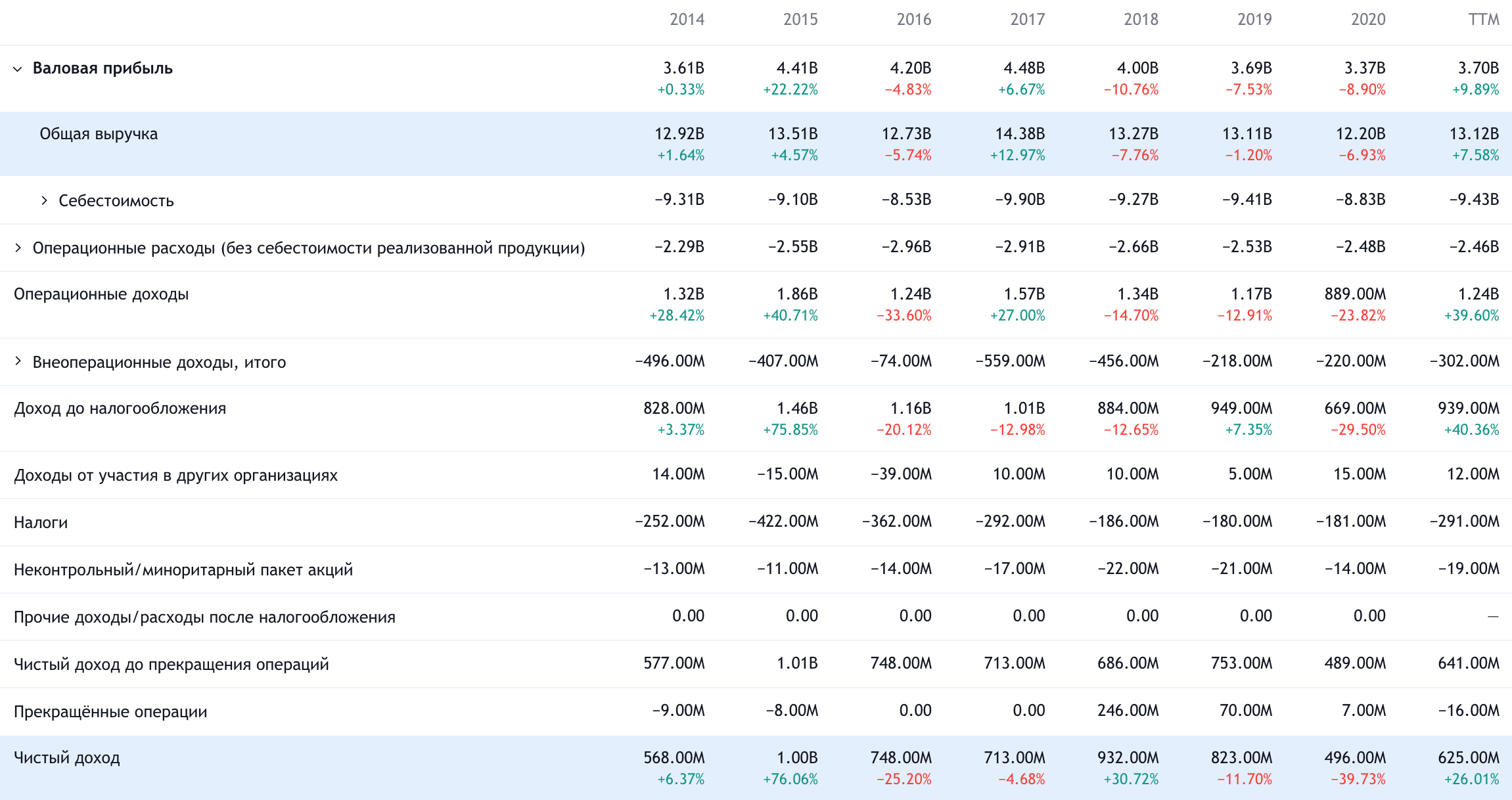Select the Общая выручка row label
The image size is (1512, 800).
(x=99, y=134)
